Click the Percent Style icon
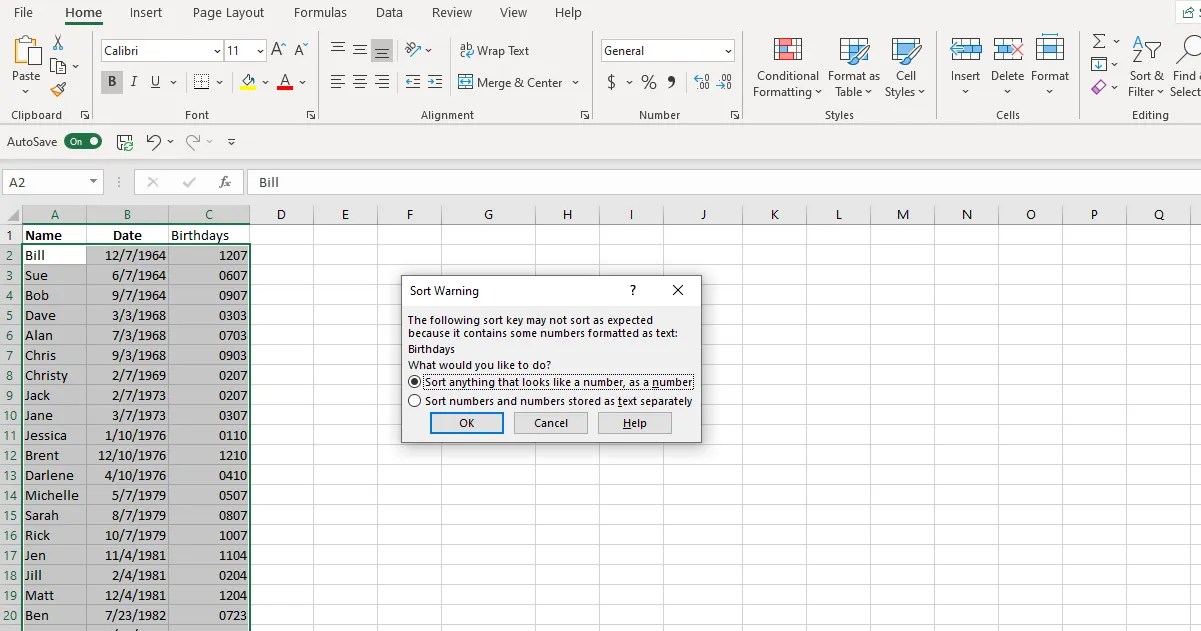1201x631 pixels. 646,83
